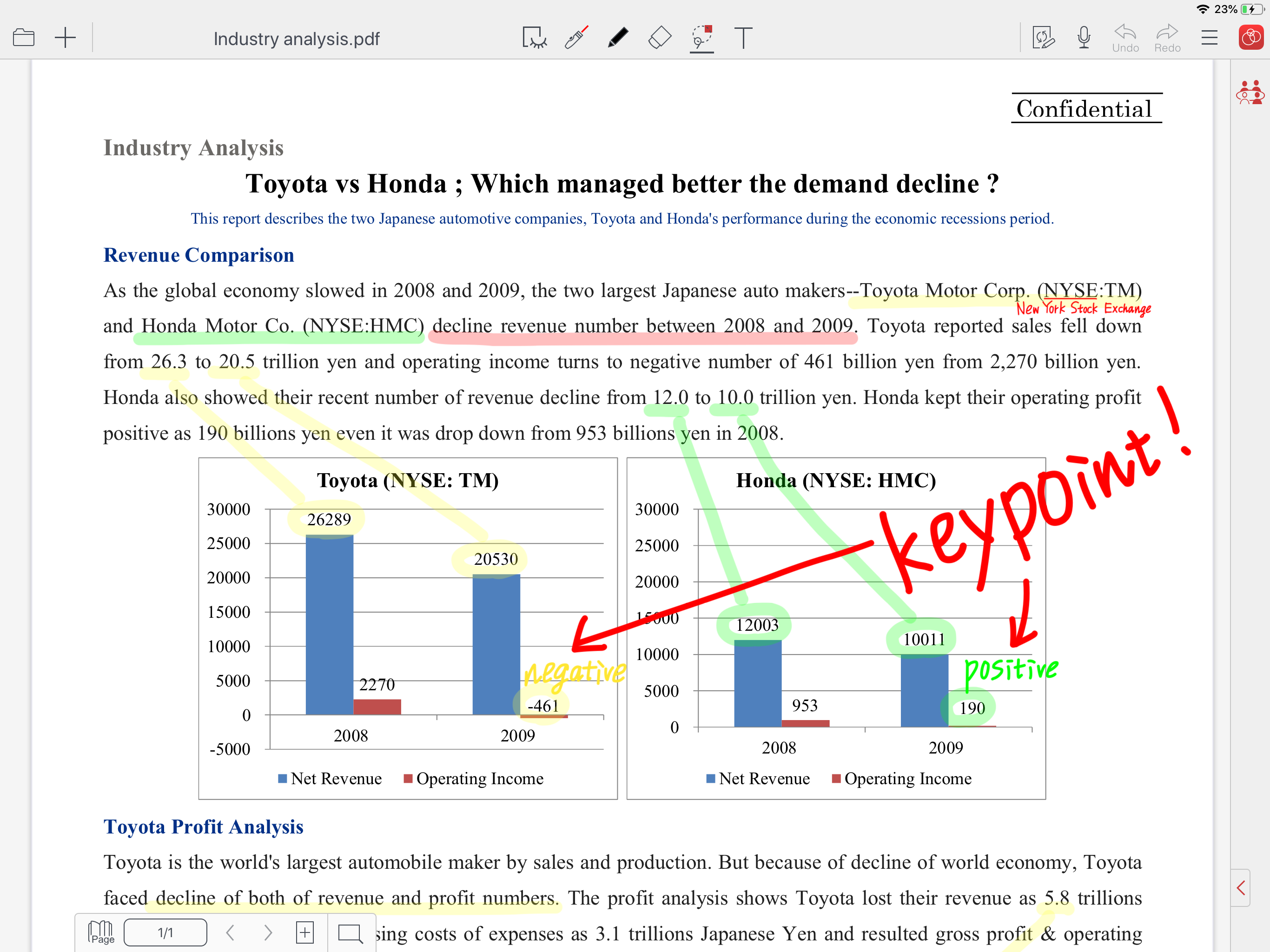Tap the Wi-Fi status icon

pos(1203,9)
